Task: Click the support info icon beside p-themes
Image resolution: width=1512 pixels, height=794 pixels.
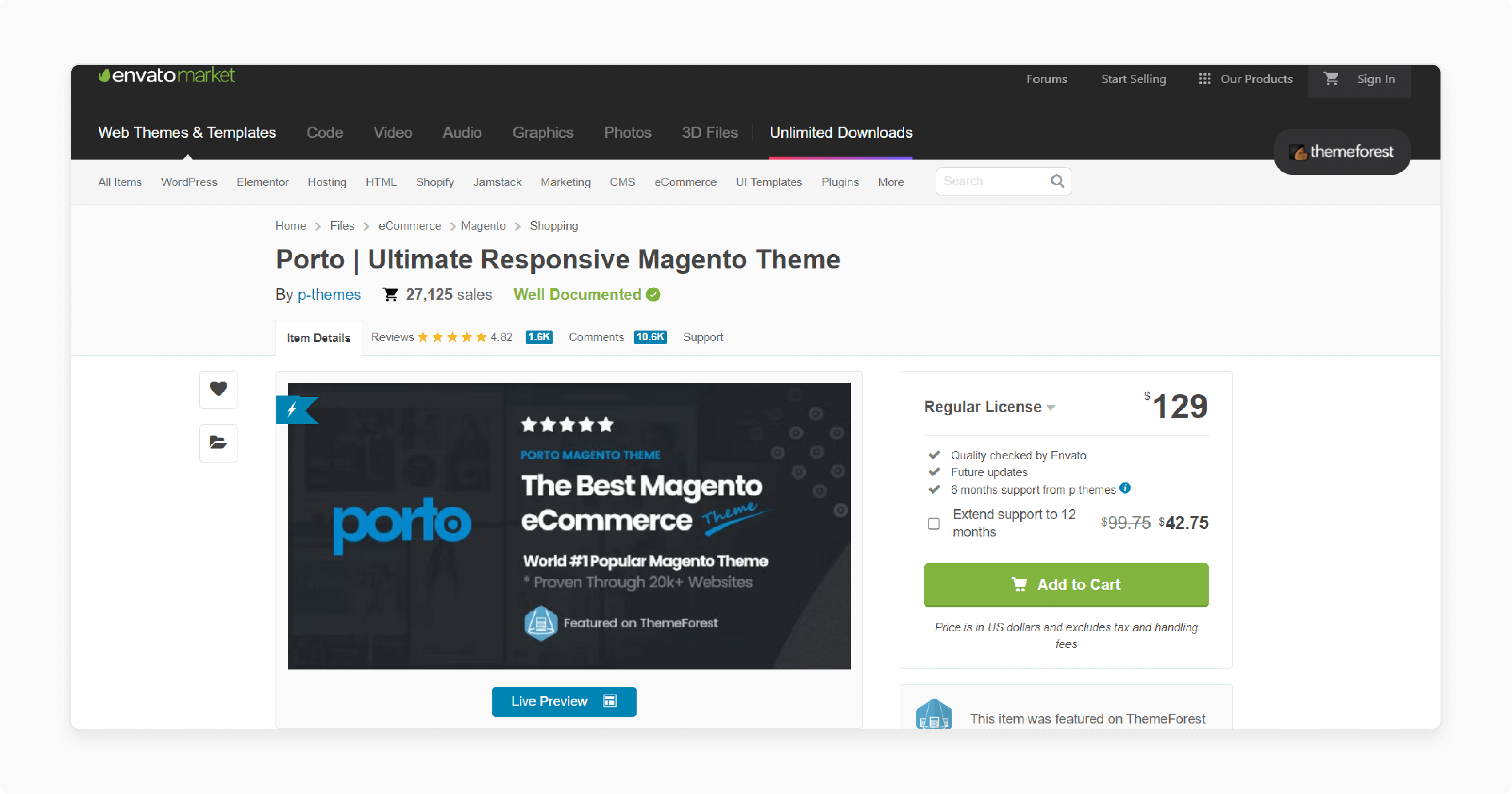Action: [x=1125, y=488]
